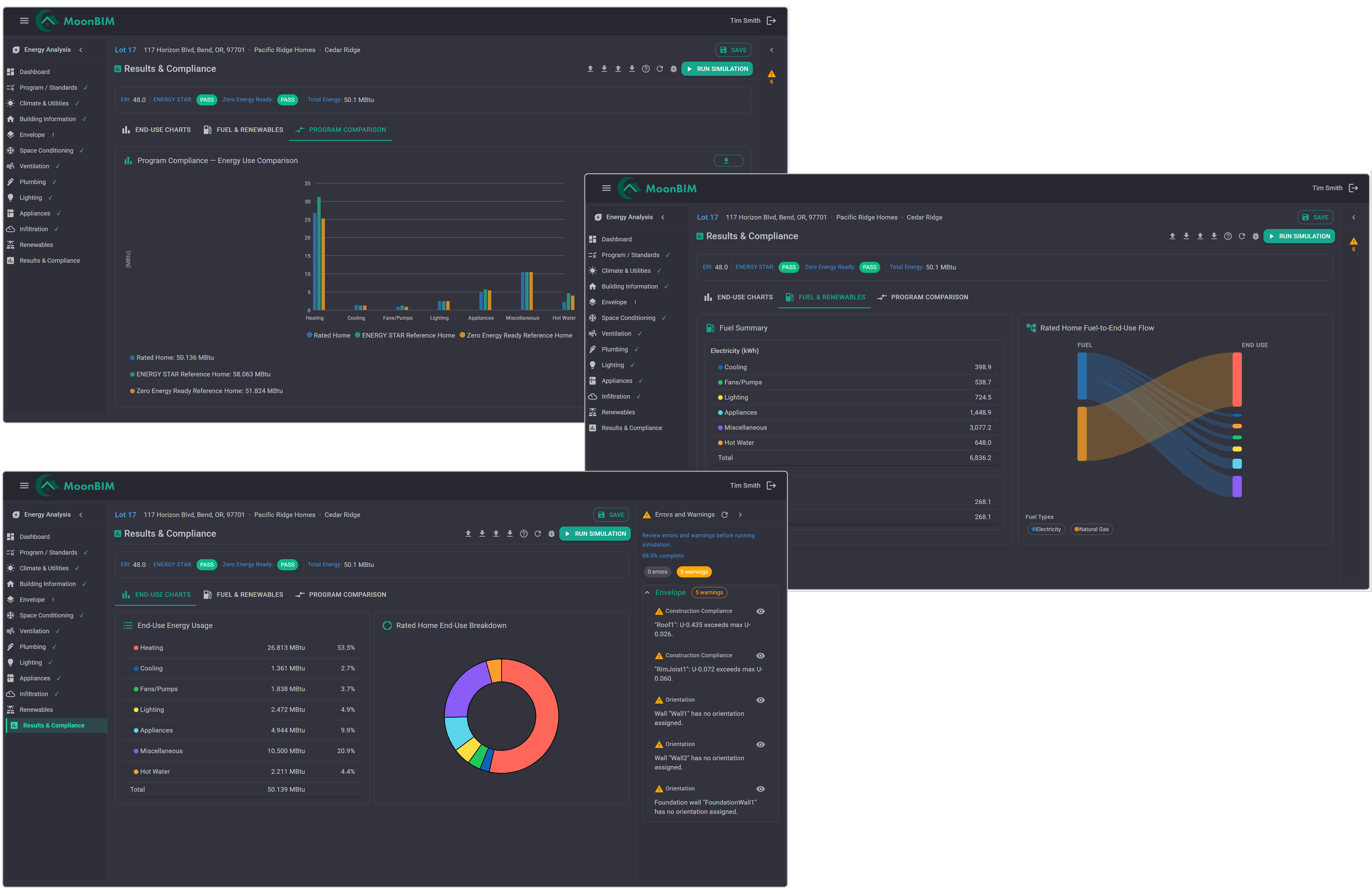Click the MoonBIM logo in the End-Use Charts window
The height and width of the screenshot is (894, 1372).
pyautogui.click(x=76, y=486)
